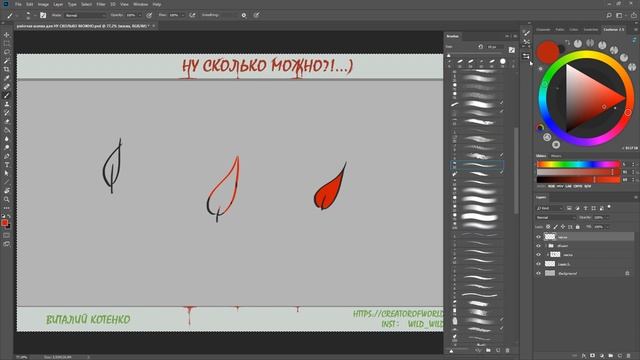This screenshot has height=360, width=640.
Task: Open the smoothing options gear
Action: (244, 15)
